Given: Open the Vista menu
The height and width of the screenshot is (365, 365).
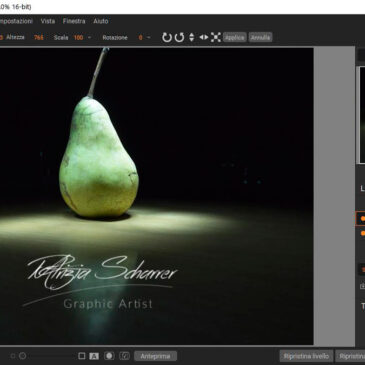Looking at the screenshot, I should click(48, 21).
